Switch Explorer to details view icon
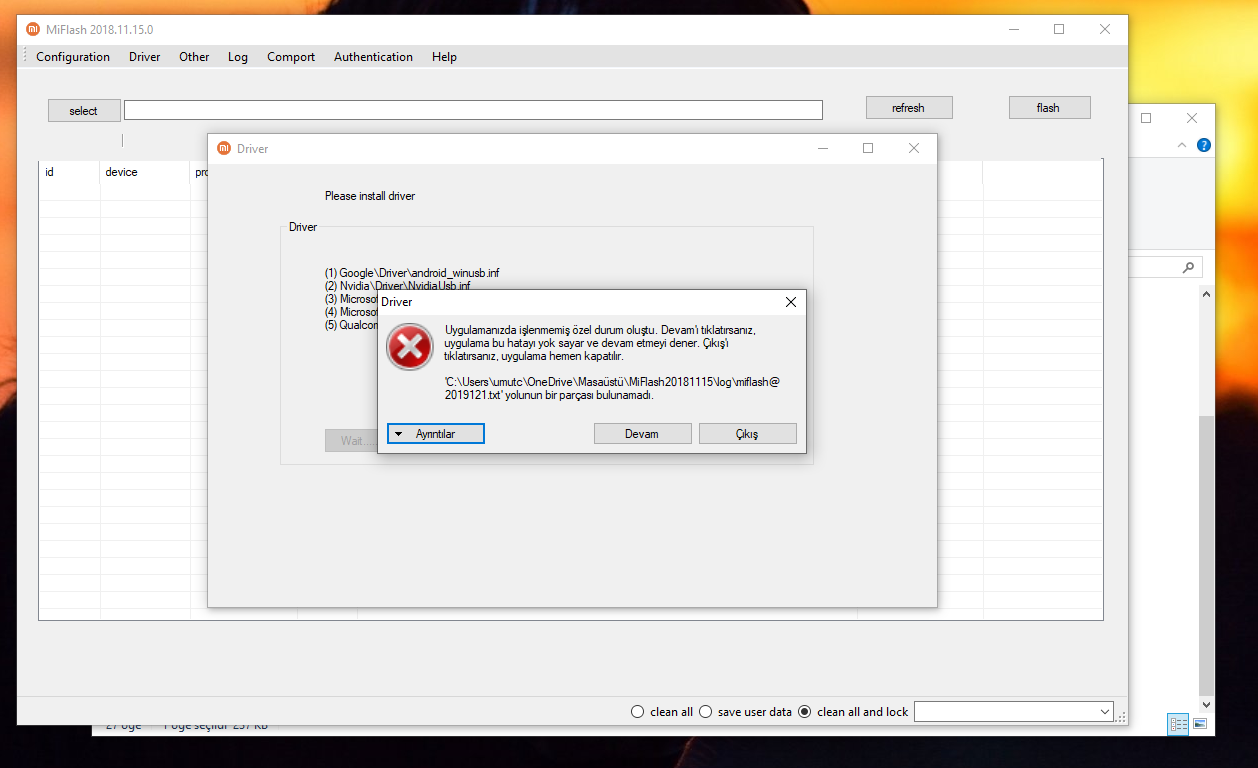 click(1179, 723)
